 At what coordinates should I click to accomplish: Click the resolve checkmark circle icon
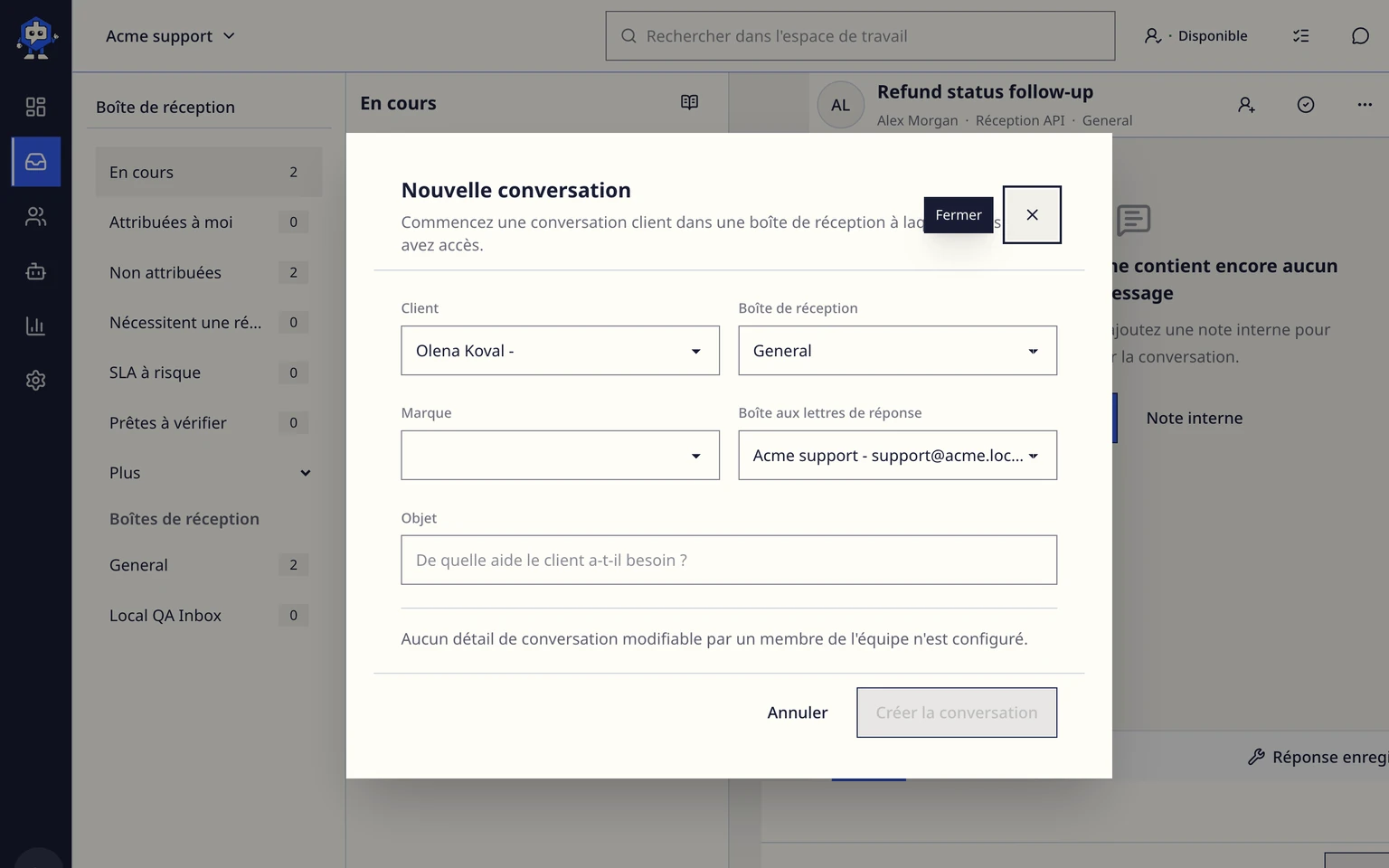tap(1306, 105)
